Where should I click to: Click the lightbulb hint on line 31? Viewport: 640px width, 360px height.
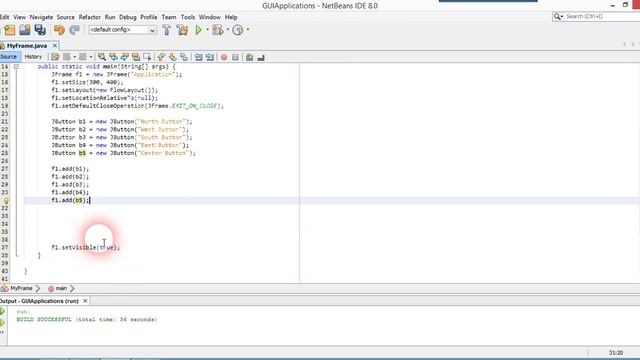click(6, 200)
